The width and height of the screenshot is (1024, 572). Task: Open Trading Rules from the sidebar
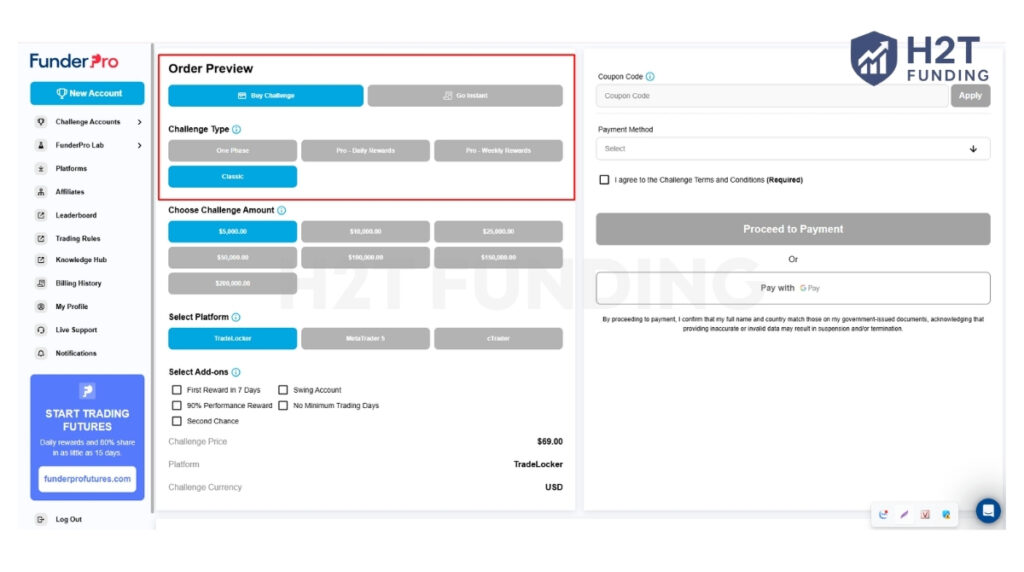78,239
